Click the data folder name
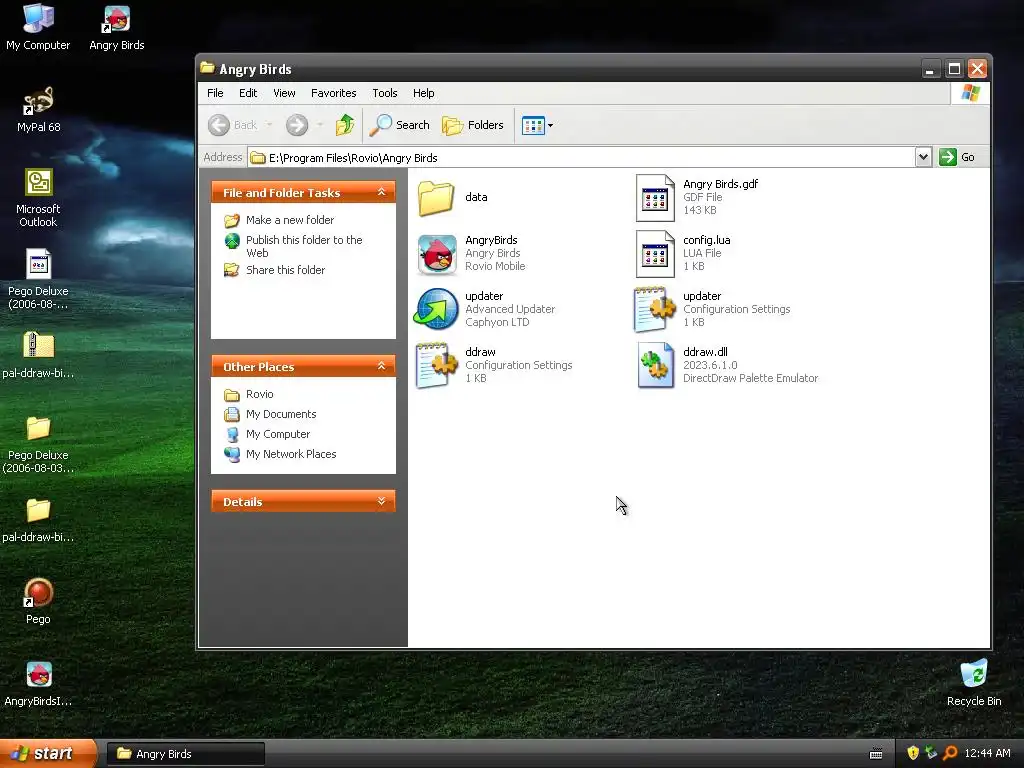 click(476, 197)
